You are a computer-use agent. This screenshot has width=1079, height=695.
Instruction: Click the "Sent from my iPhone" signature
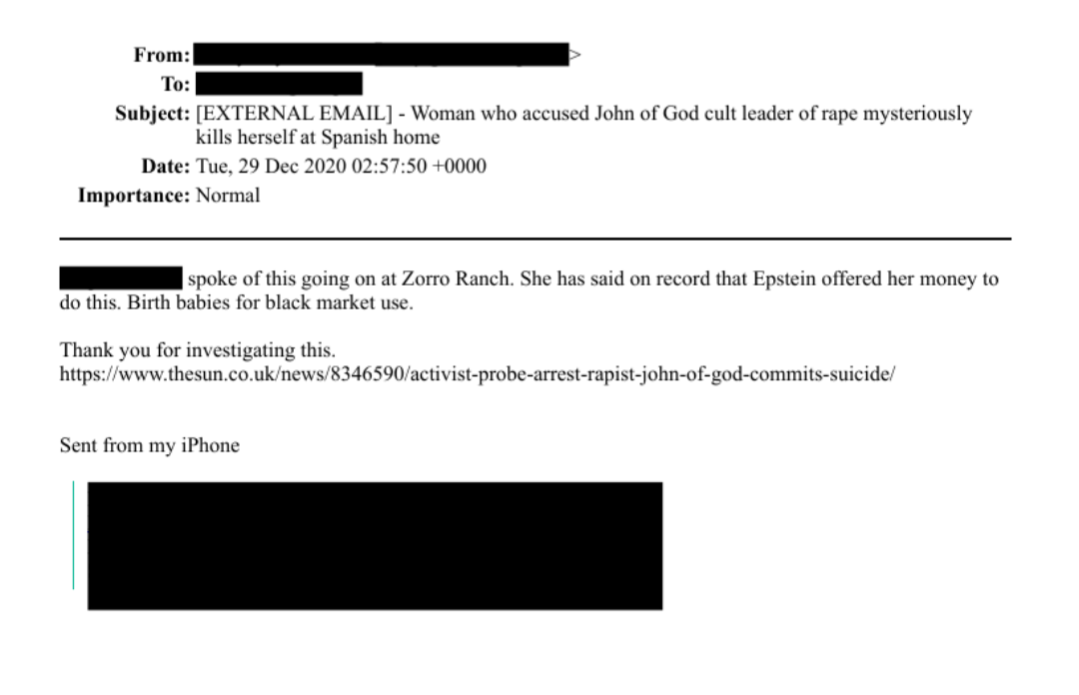click(x=149, y=446)
